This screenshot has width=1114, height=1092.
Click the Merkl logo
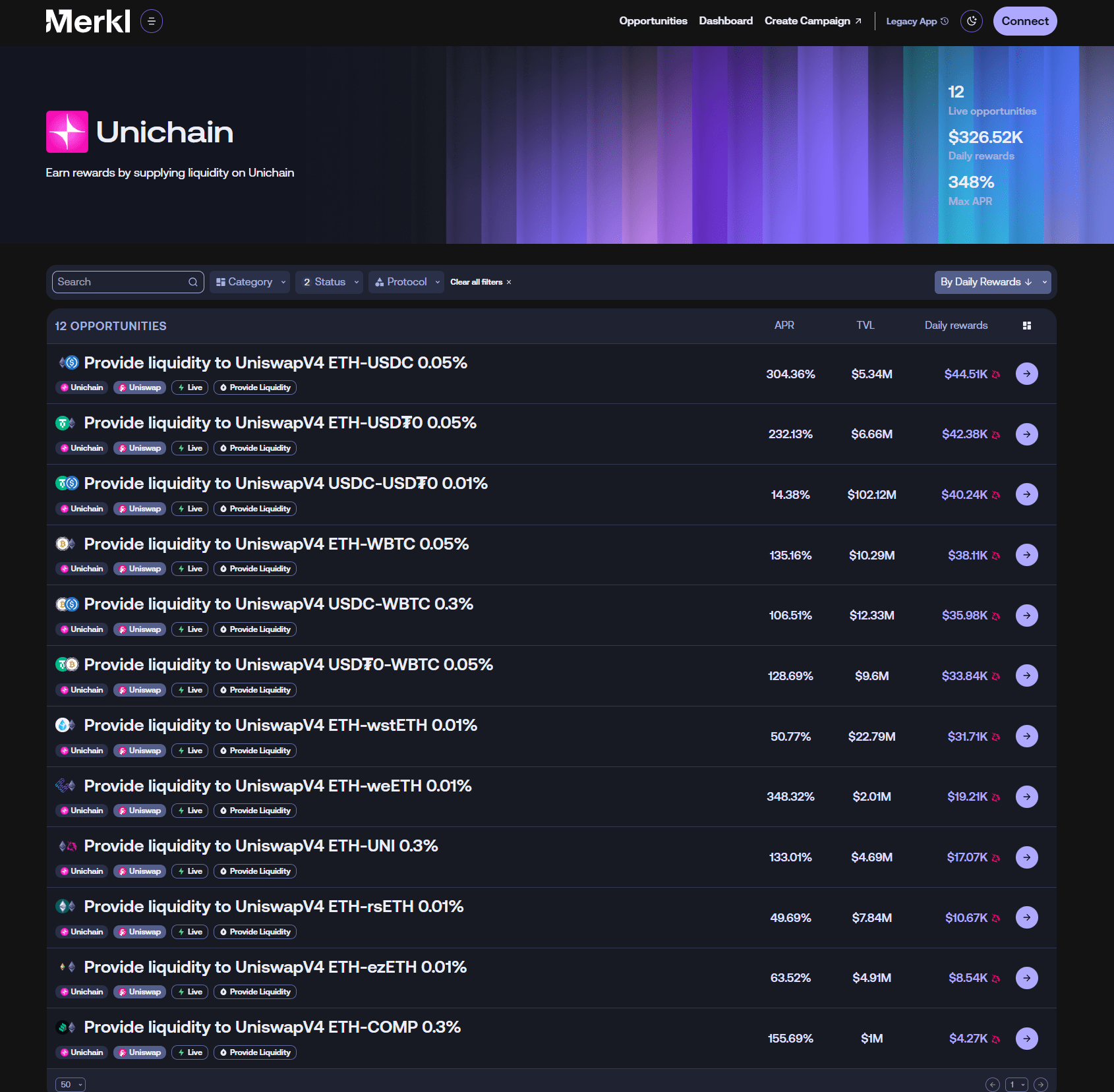click(x=88, y=20)
